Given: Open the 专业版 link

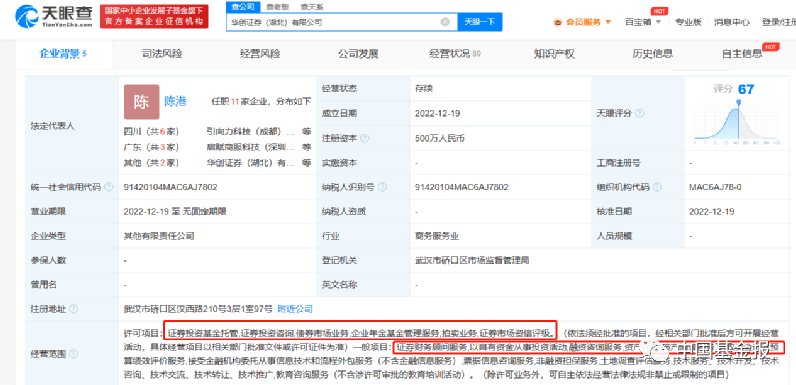Looking at the screenshot, I should coord(688,22).
